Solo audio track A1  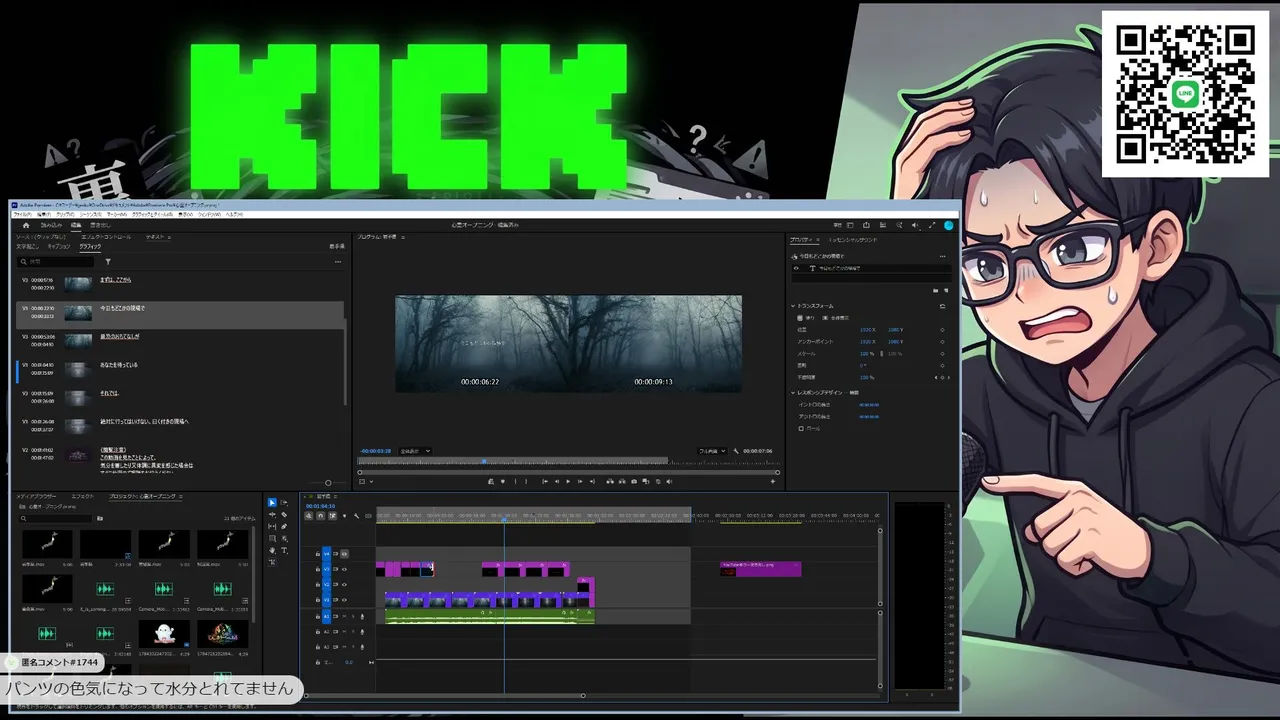pos(351,616)
